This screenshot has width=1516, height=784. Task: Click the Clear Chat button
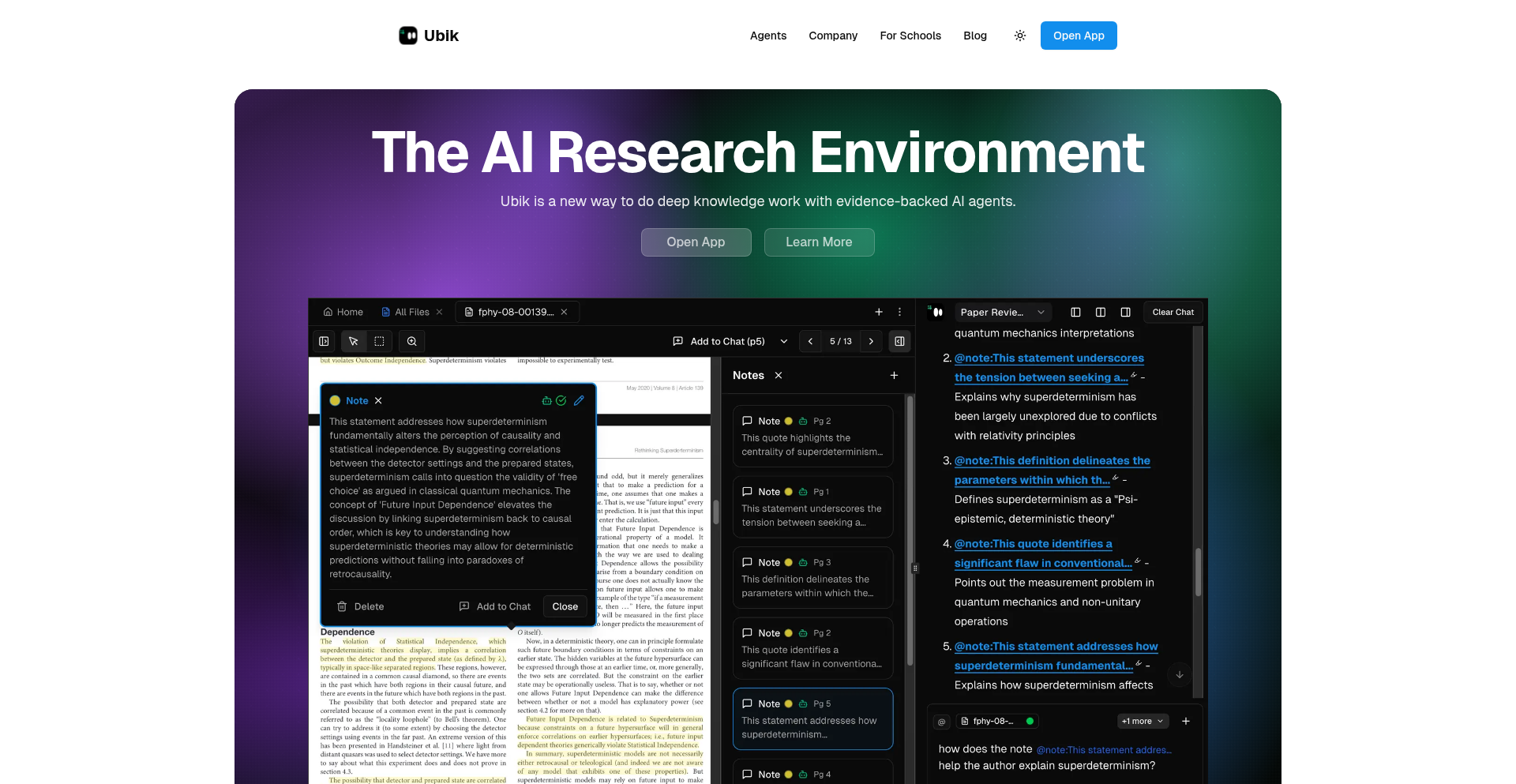tap(1173, 312)
